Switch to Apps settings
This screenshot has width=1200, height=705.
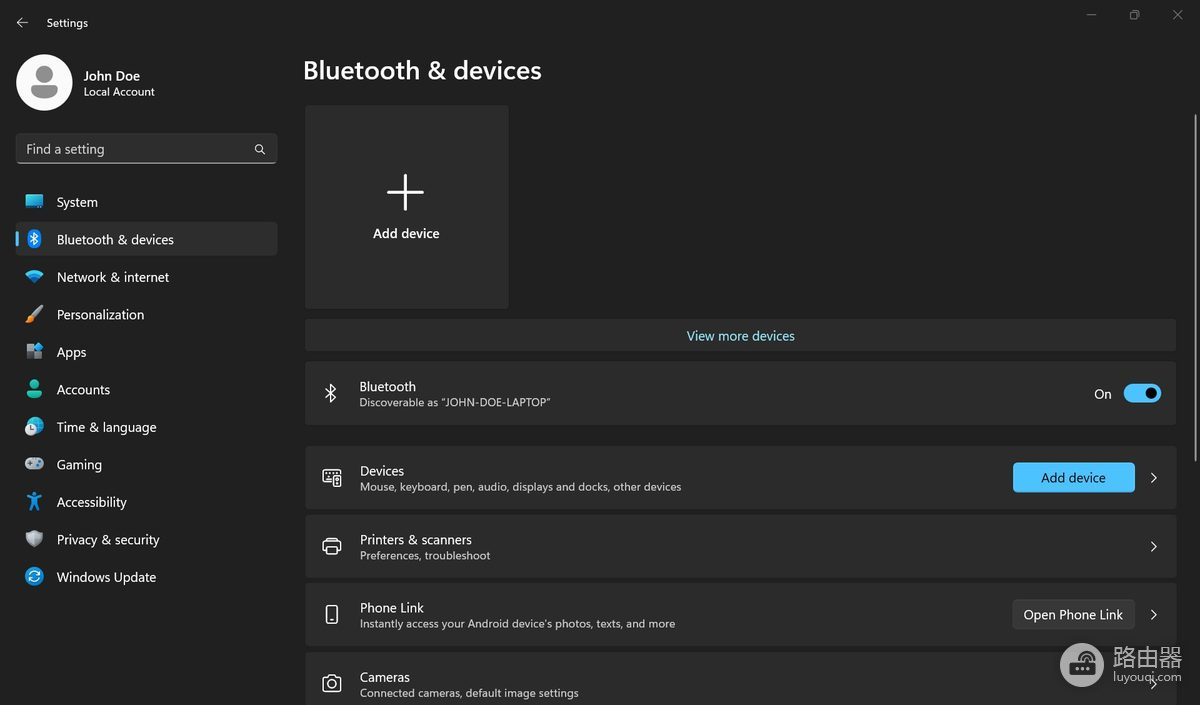(146, 352)
